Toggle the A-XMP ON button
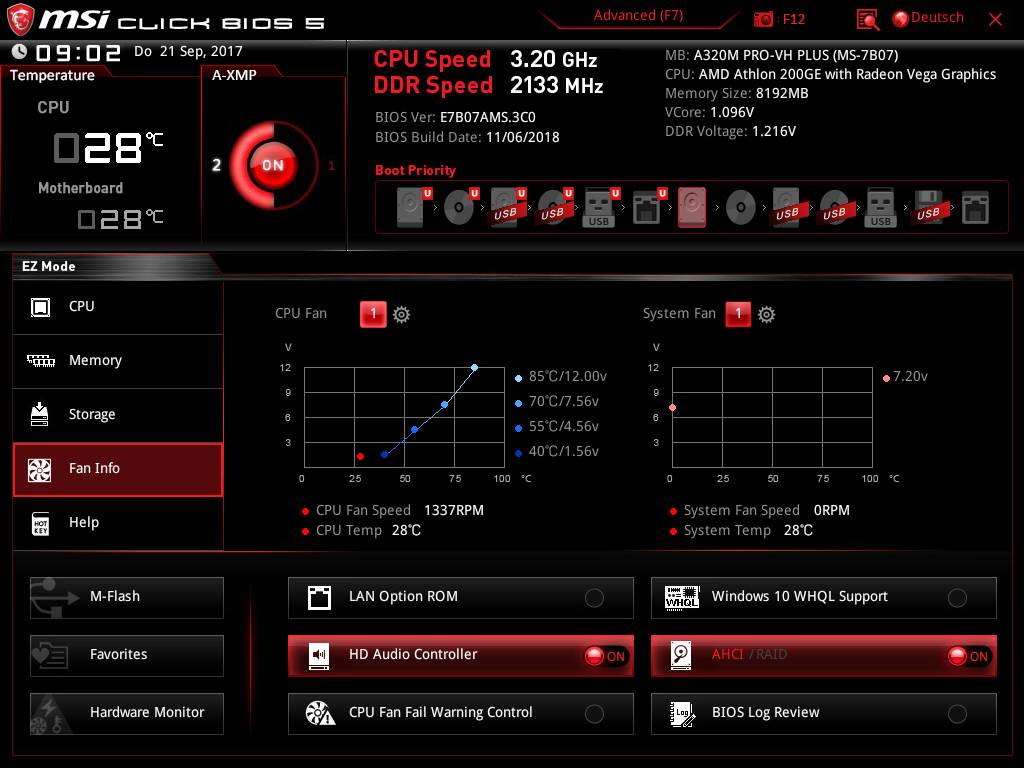The width and height of the screenshot is (1024, 768). (272, 165)
